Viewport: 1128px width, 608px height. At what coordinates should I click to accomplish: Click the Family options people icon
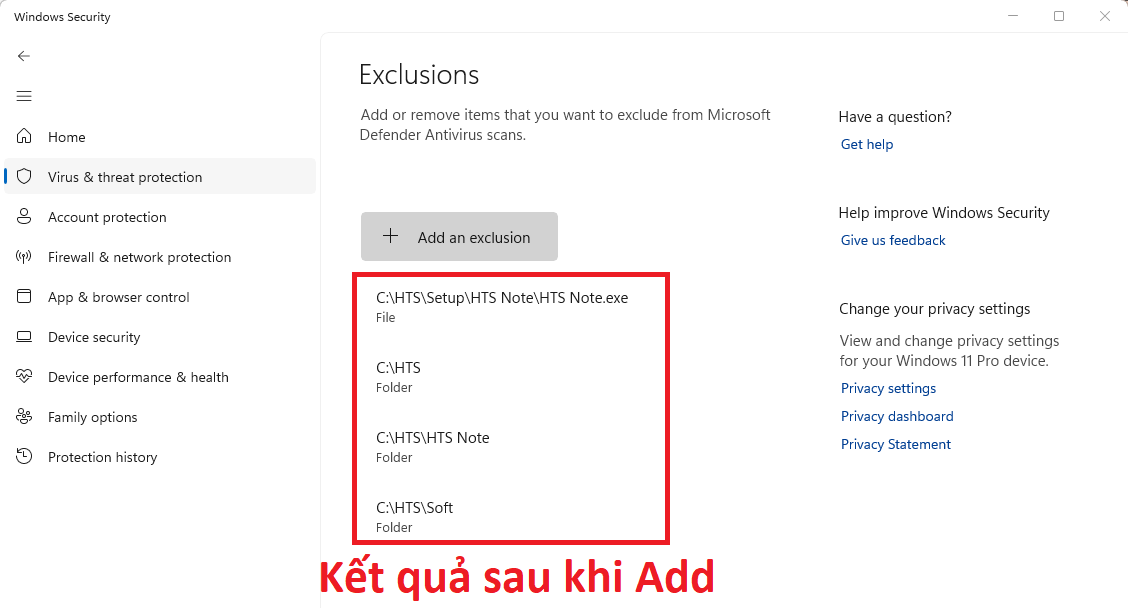point(24,417)
